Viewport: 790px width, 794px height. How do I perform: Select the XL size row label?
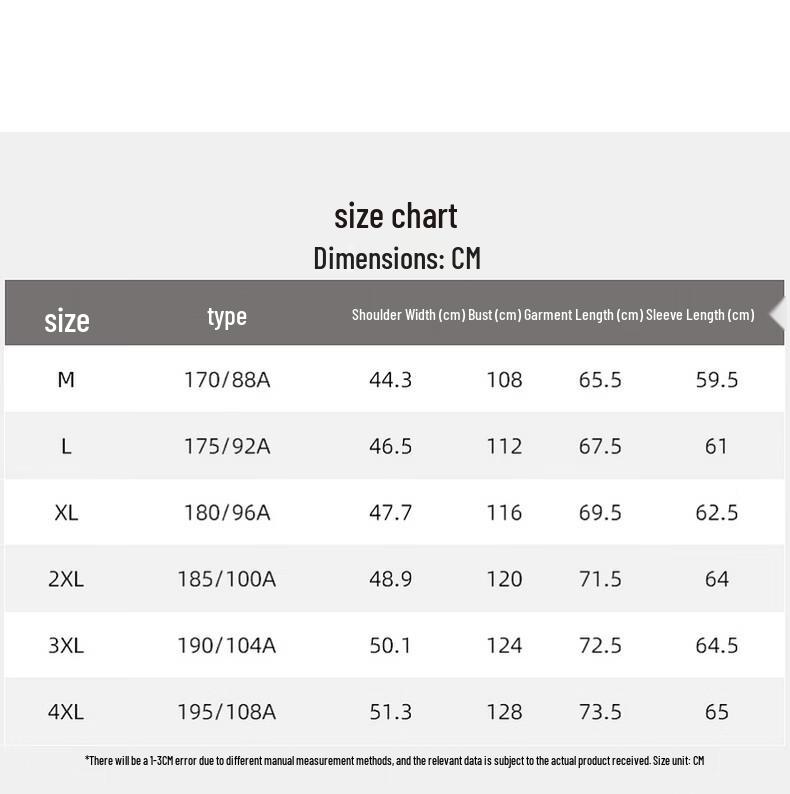(66, 512)
